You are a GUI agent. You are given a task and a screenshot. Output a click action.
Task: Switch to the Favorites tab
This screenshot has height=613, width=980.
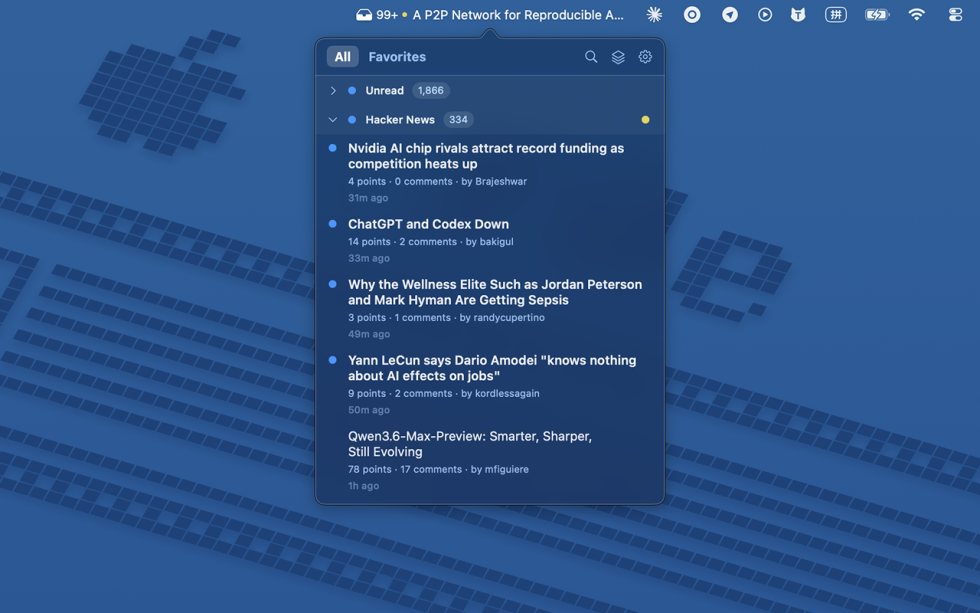[397, 57]
